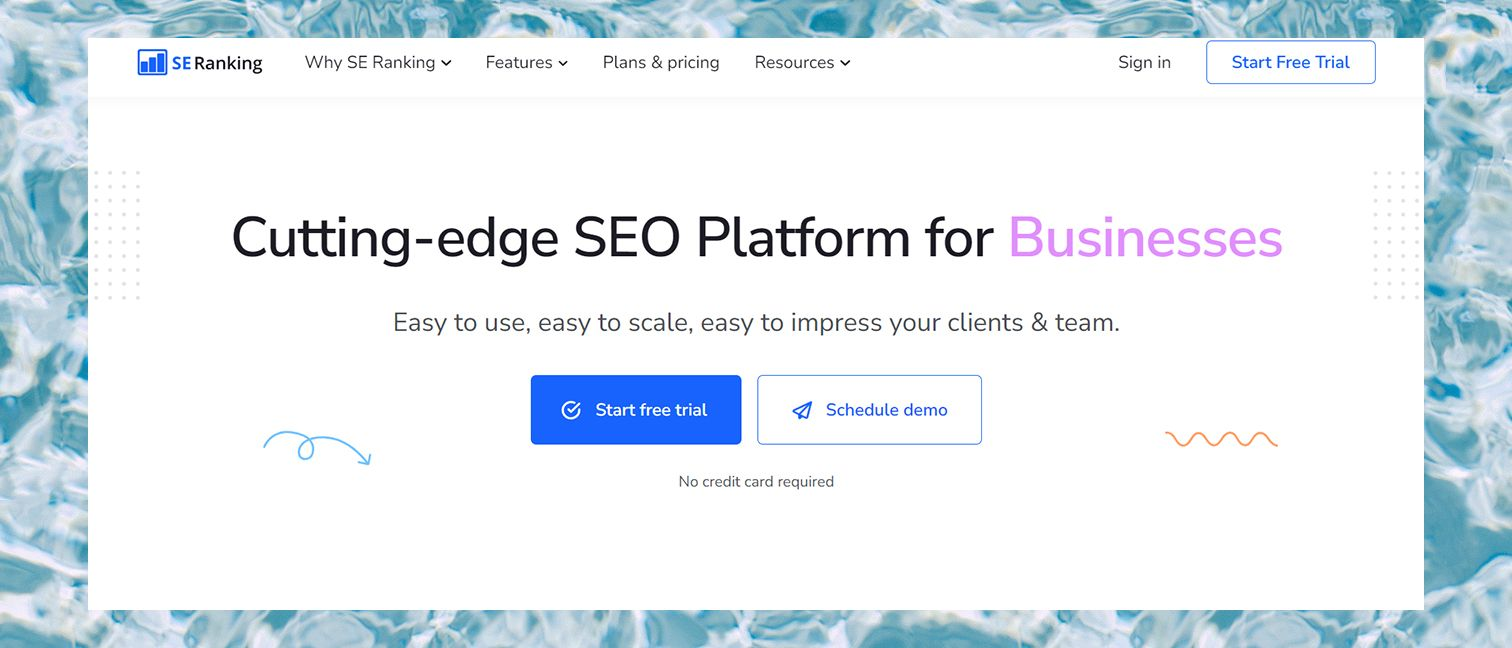Click the Cutting-edge SEO Platform headline text

(612, 238)
